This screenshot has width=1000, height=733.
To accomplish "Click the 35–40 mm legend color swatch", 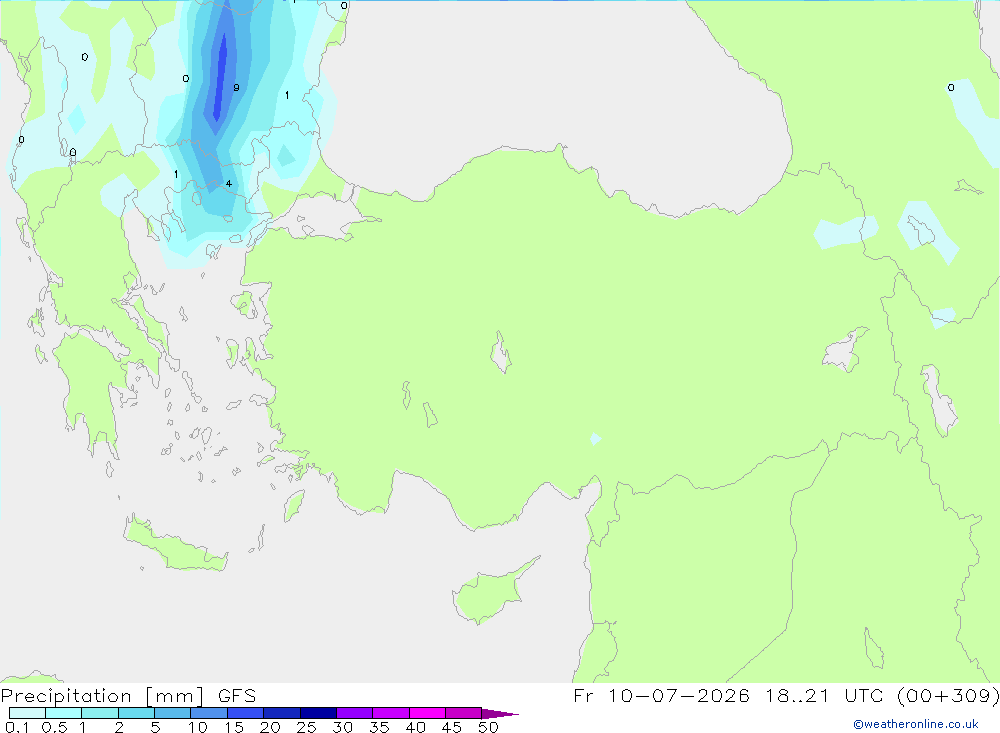I will point(391,713).
